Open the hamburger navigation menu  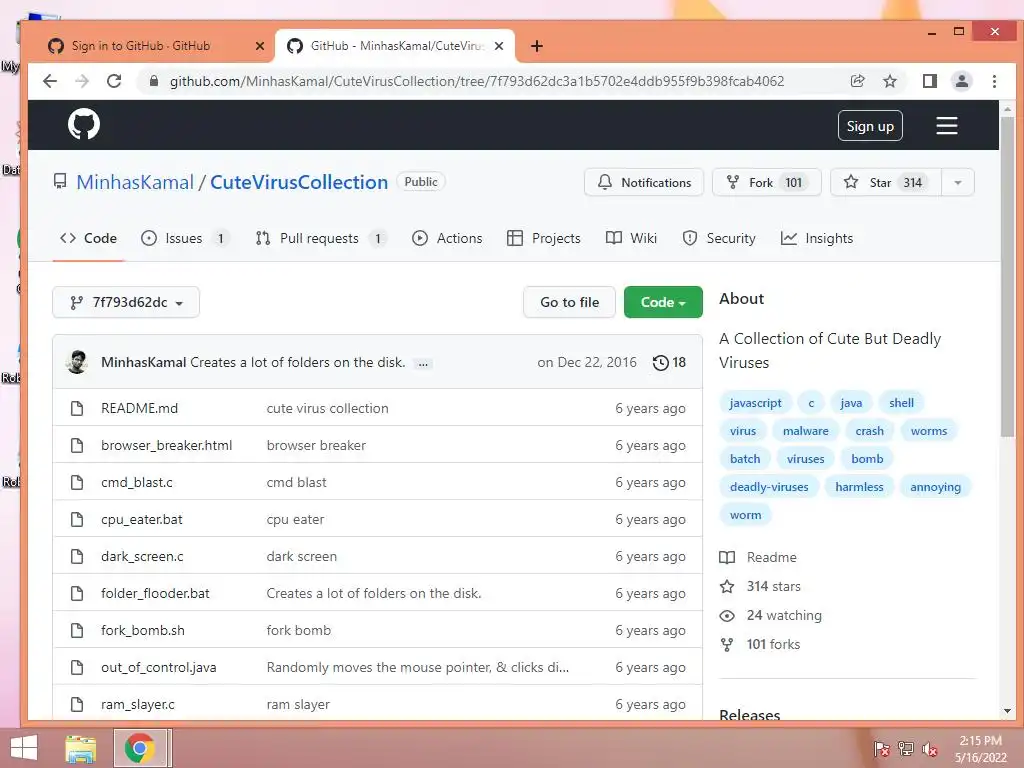946,125
